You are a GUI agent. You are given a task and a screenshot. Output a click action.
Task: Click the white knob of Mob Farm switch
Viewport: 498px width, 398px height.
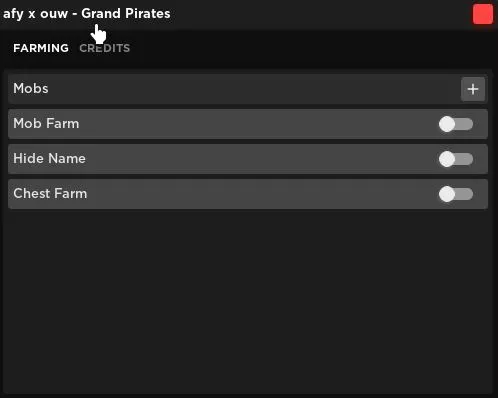447,124
